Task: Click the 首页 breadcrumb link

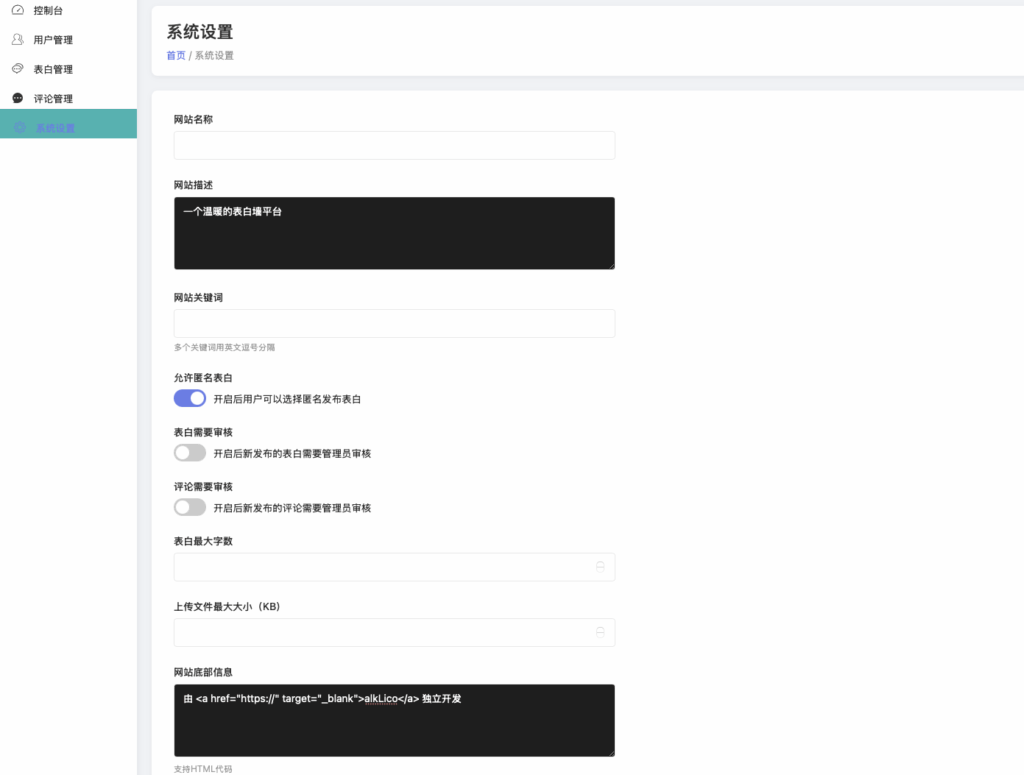Action: tap(175, 56)
